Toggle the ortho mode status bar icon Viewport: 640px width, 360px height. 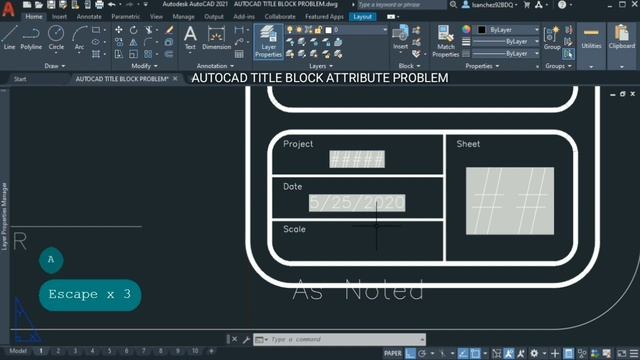(410, 353)
